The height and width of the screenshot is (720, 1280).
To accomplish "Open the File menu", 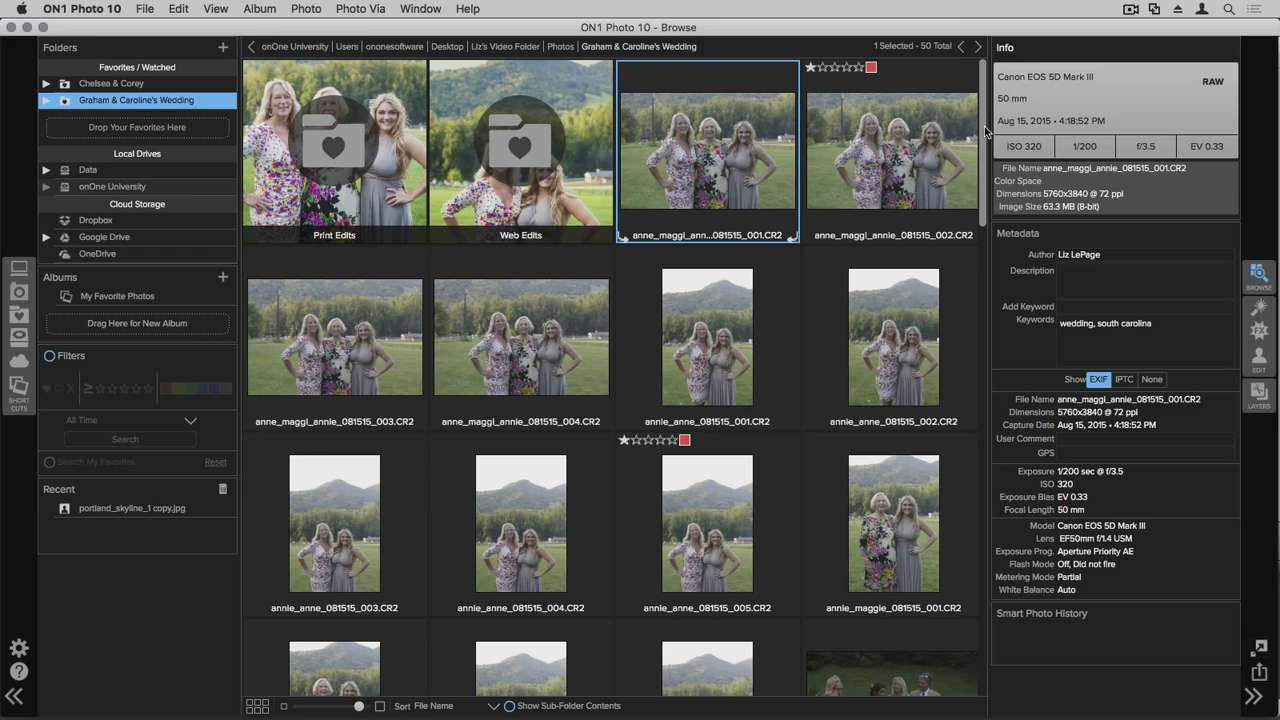I will [x=145, y=9].
